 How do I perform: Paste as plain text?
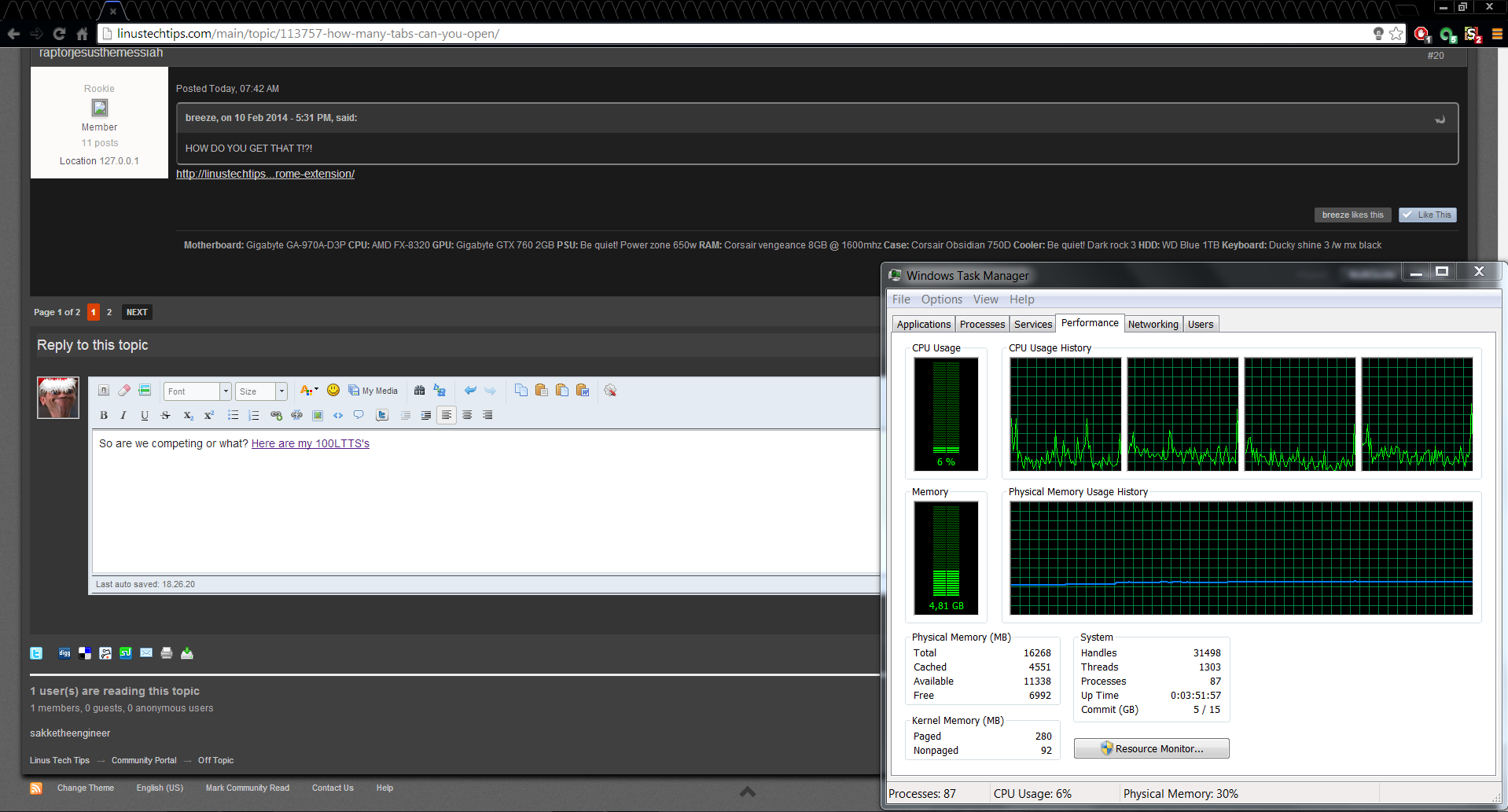coord(562,391)
